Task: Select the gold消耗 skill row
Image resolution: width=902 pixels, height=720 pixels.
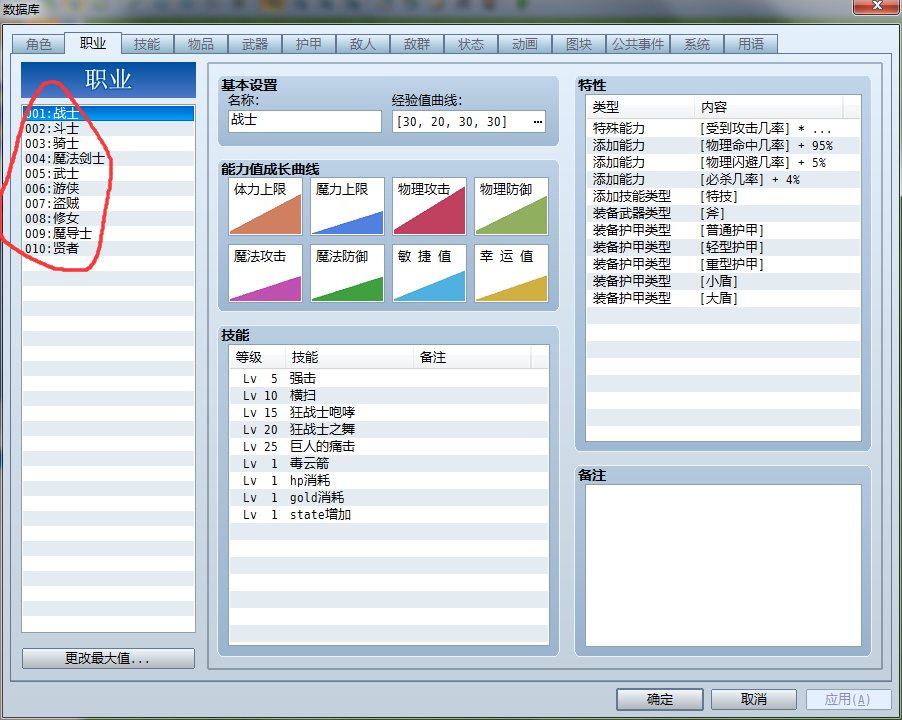Action: 389,497
